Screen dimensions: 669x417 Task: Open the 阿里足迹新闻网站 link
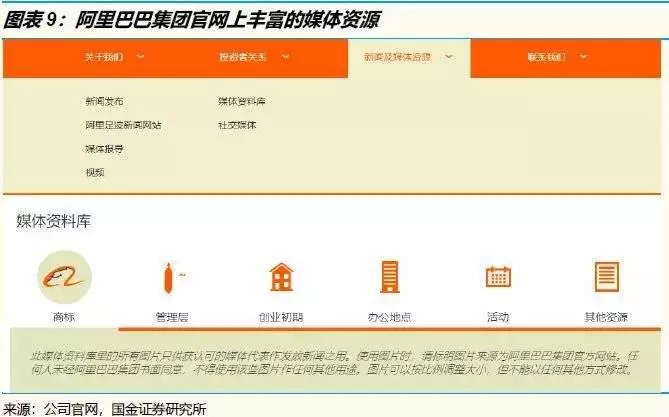click(x=123, y=125)
